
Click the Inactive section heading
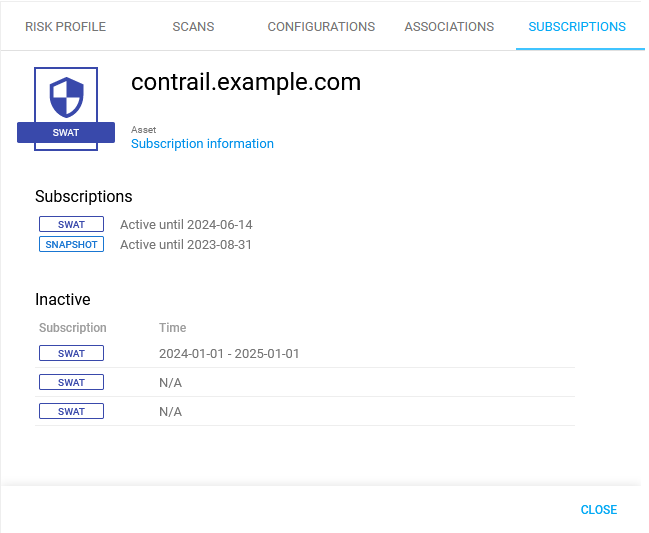[63, 299]
